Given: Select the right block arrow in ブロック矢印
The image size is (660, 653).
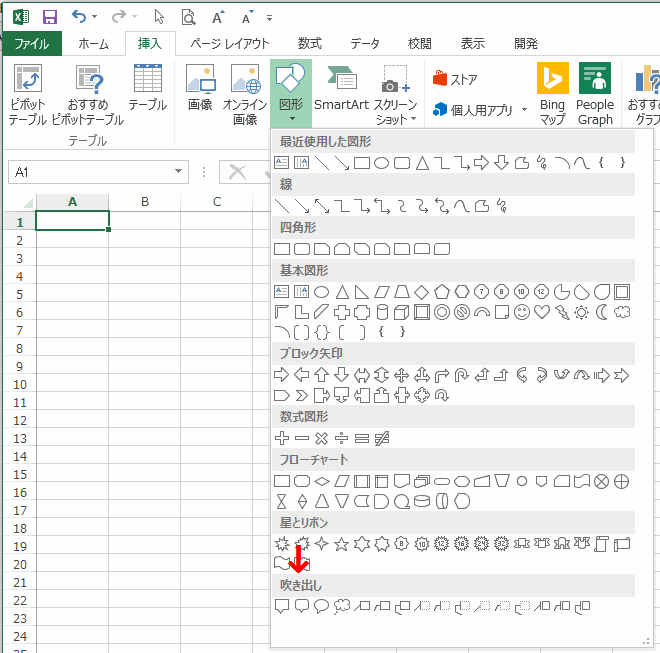Looking at the screenshot, I should click(x=281, y=374).
